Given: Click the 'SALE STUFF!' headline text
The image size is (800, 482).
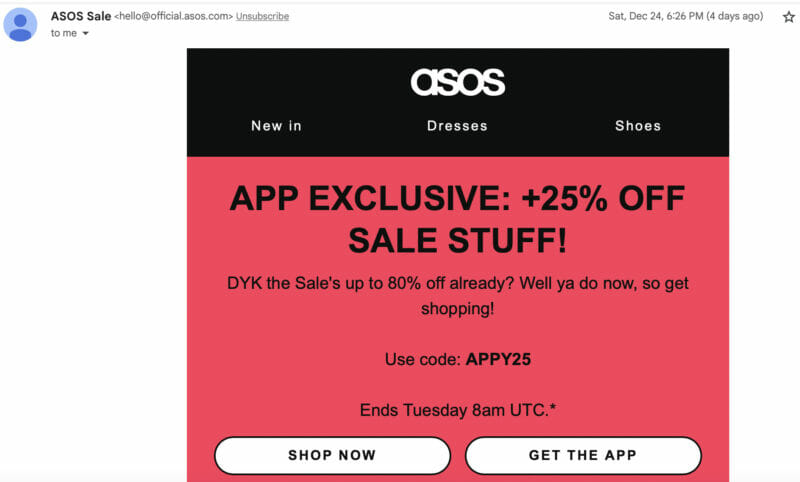Looking at the screenshot, I should click(457, 241).
